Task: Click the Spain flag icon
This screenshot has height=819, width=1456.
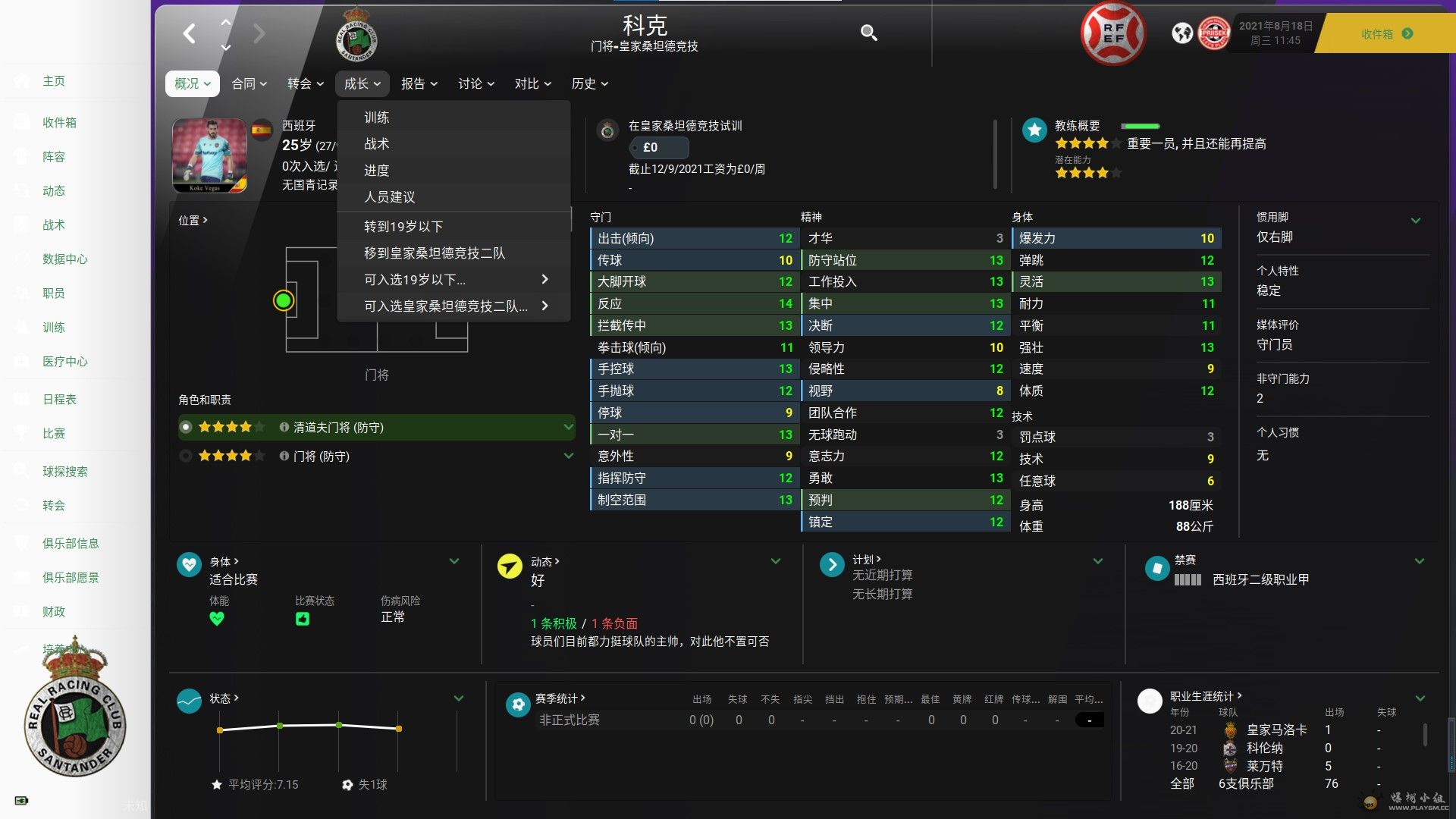Action: (262, 130)
